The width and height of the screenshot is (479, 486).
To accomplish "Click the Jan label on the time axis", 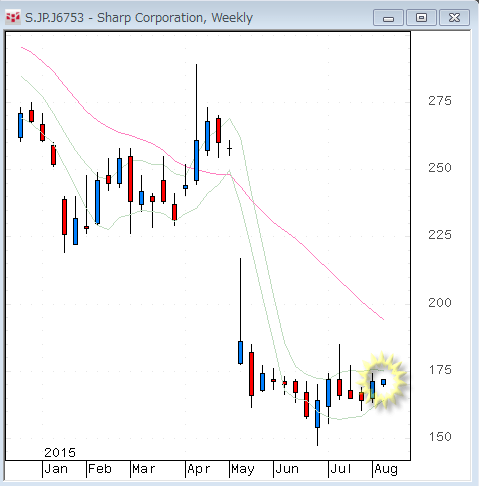I will (56, 469).
